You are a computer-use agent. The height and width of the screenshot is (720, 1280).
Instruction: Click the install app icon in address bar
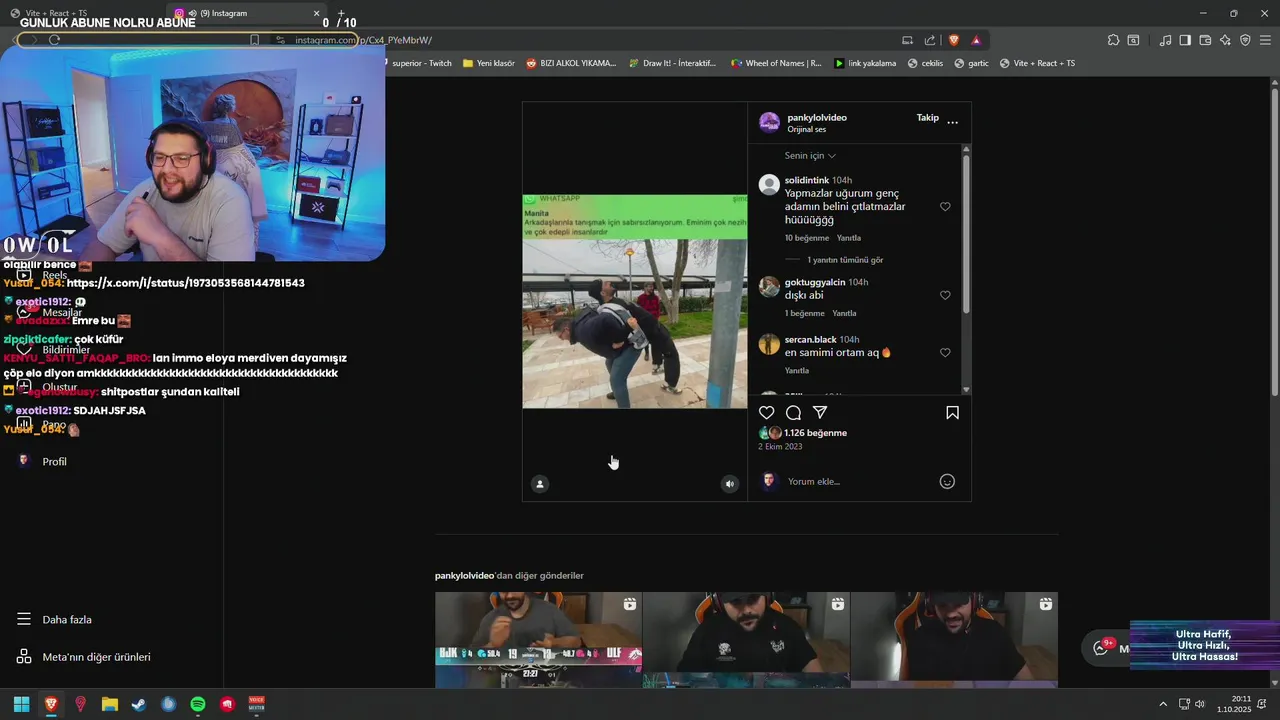tap(907, 40)
